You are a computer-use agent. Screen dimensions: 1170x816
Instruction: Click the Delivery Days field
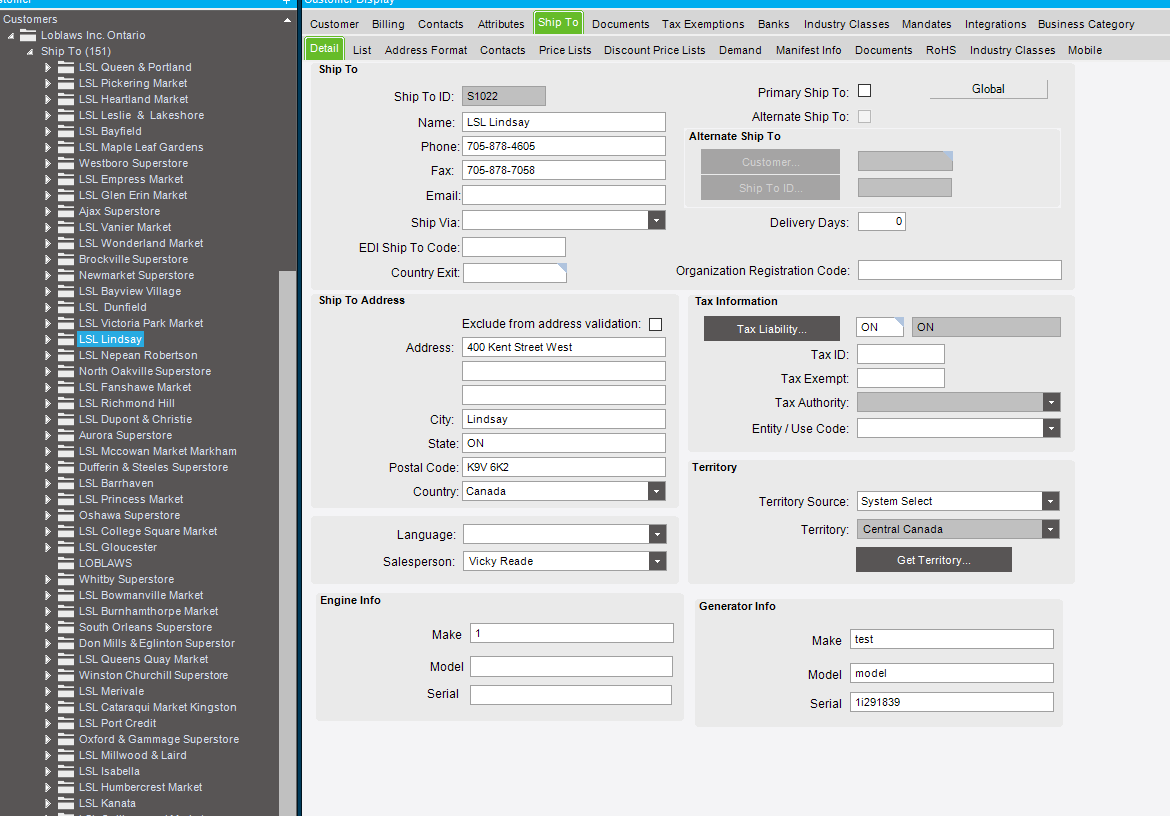point(882,222)
